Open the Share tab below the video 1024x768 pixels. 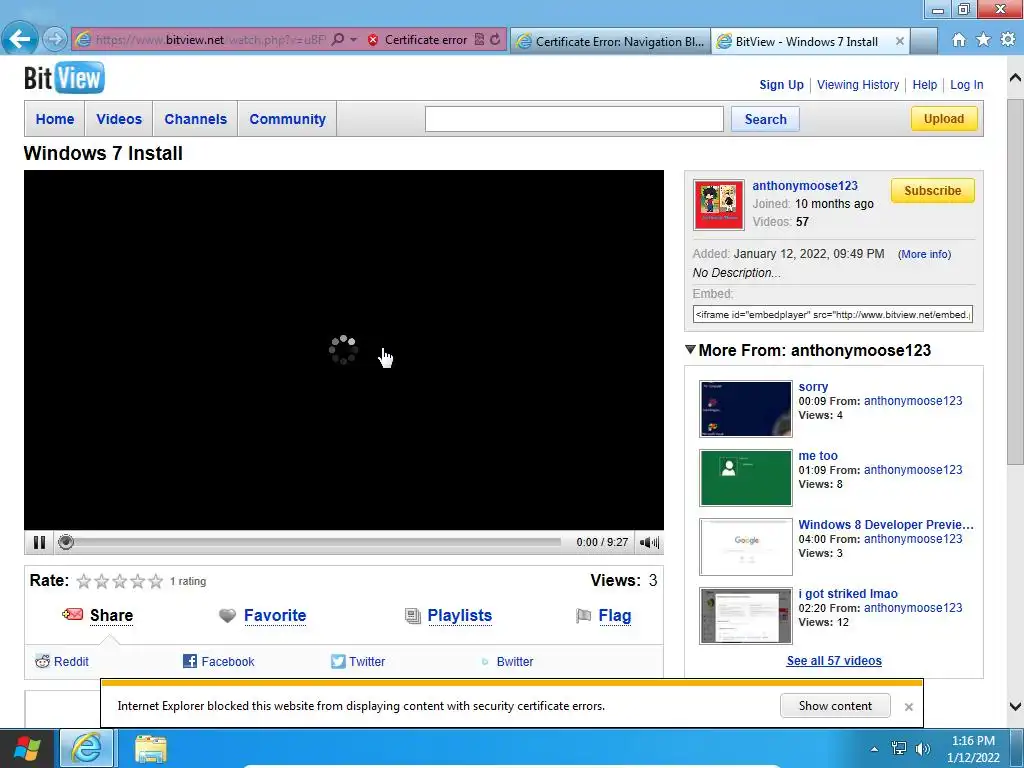(x=111, y=615)
